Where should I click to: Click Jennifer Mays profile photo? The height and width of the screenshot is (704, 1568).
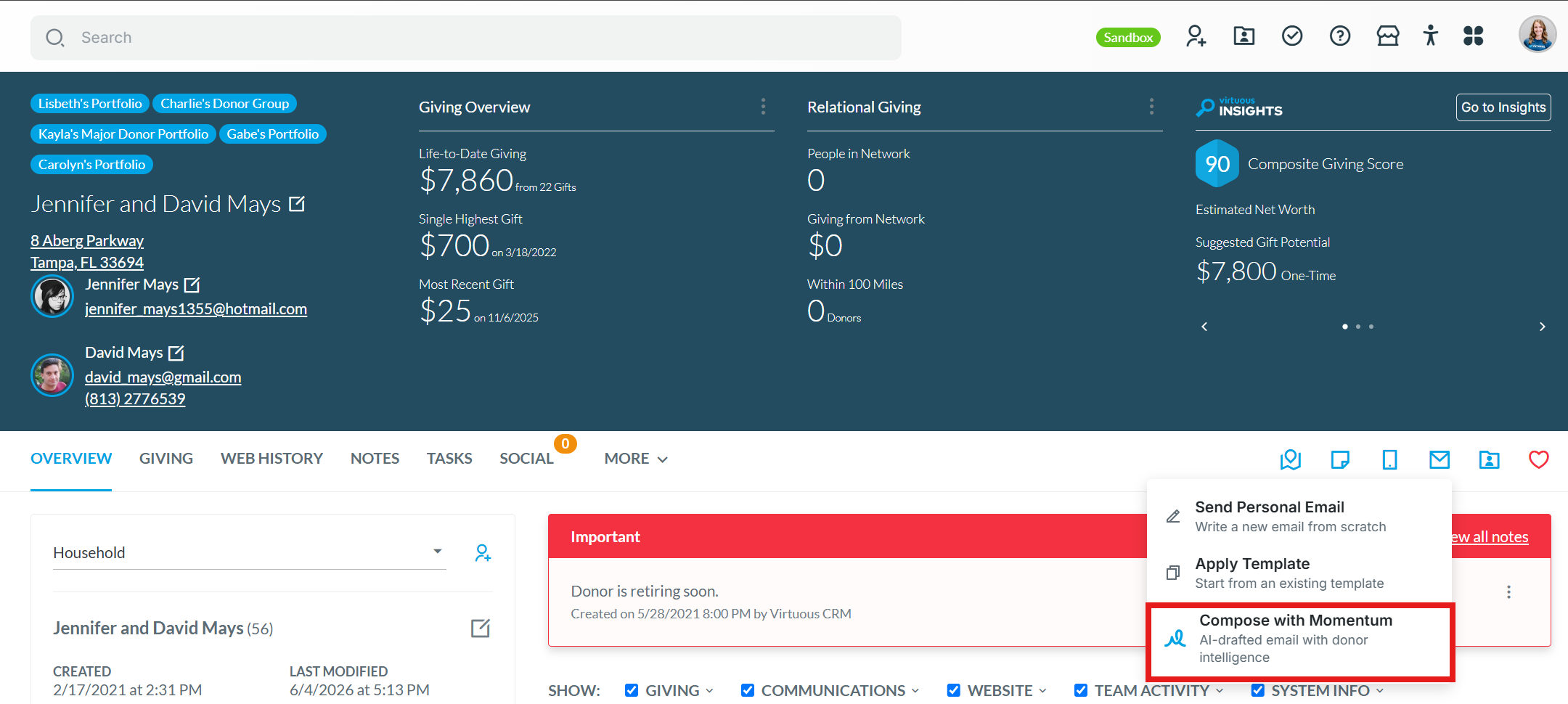point(52,296)
